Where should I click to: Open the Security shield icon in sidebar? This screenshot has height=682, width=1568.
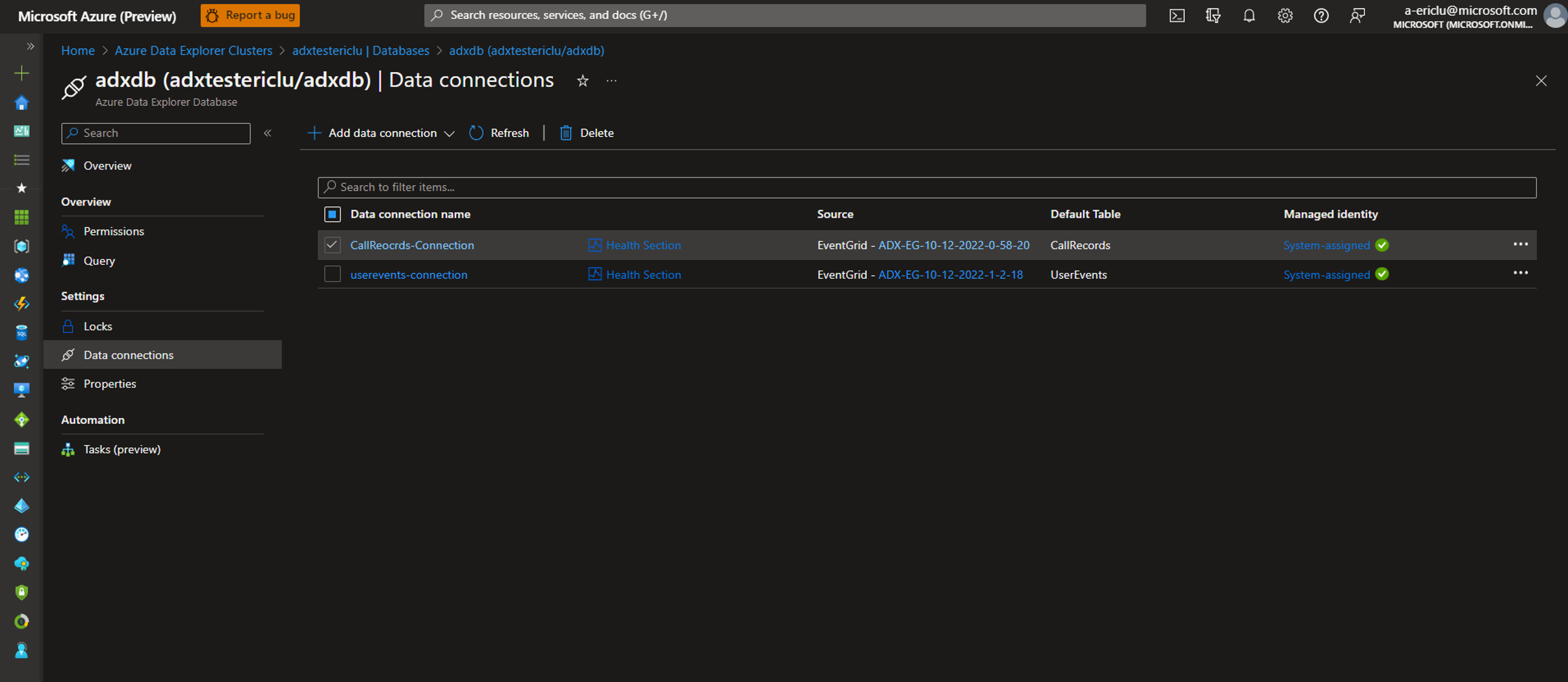(21, 592)
